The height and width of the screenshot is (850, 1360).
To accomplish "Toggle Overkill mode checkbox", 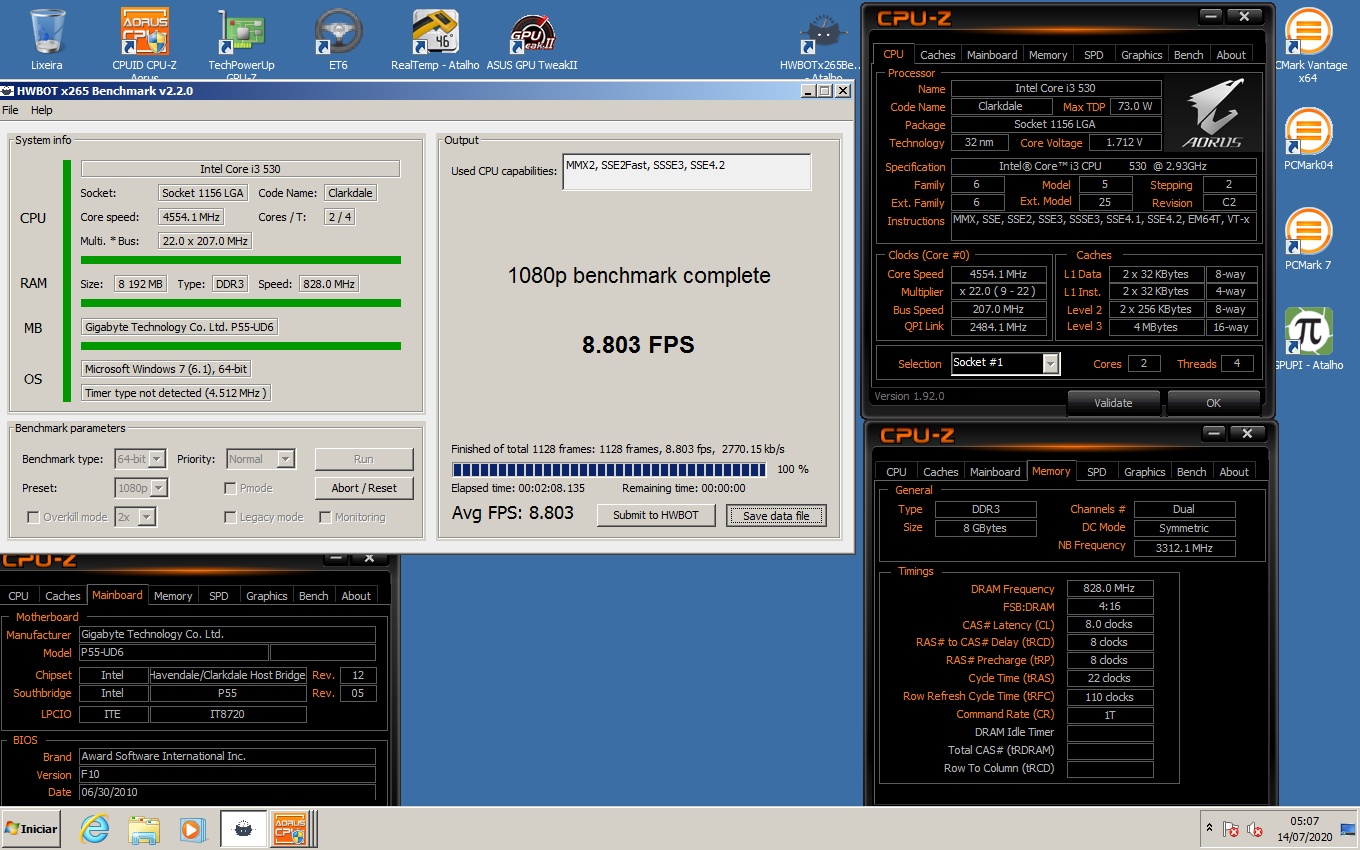I will pos(33,517).
